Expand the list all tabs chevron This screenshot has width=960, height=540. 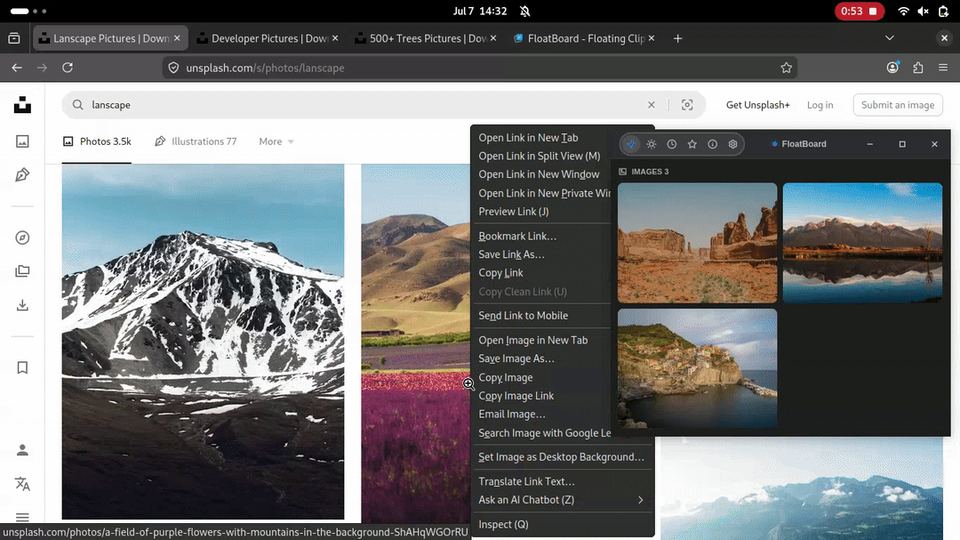click(890, 38)
